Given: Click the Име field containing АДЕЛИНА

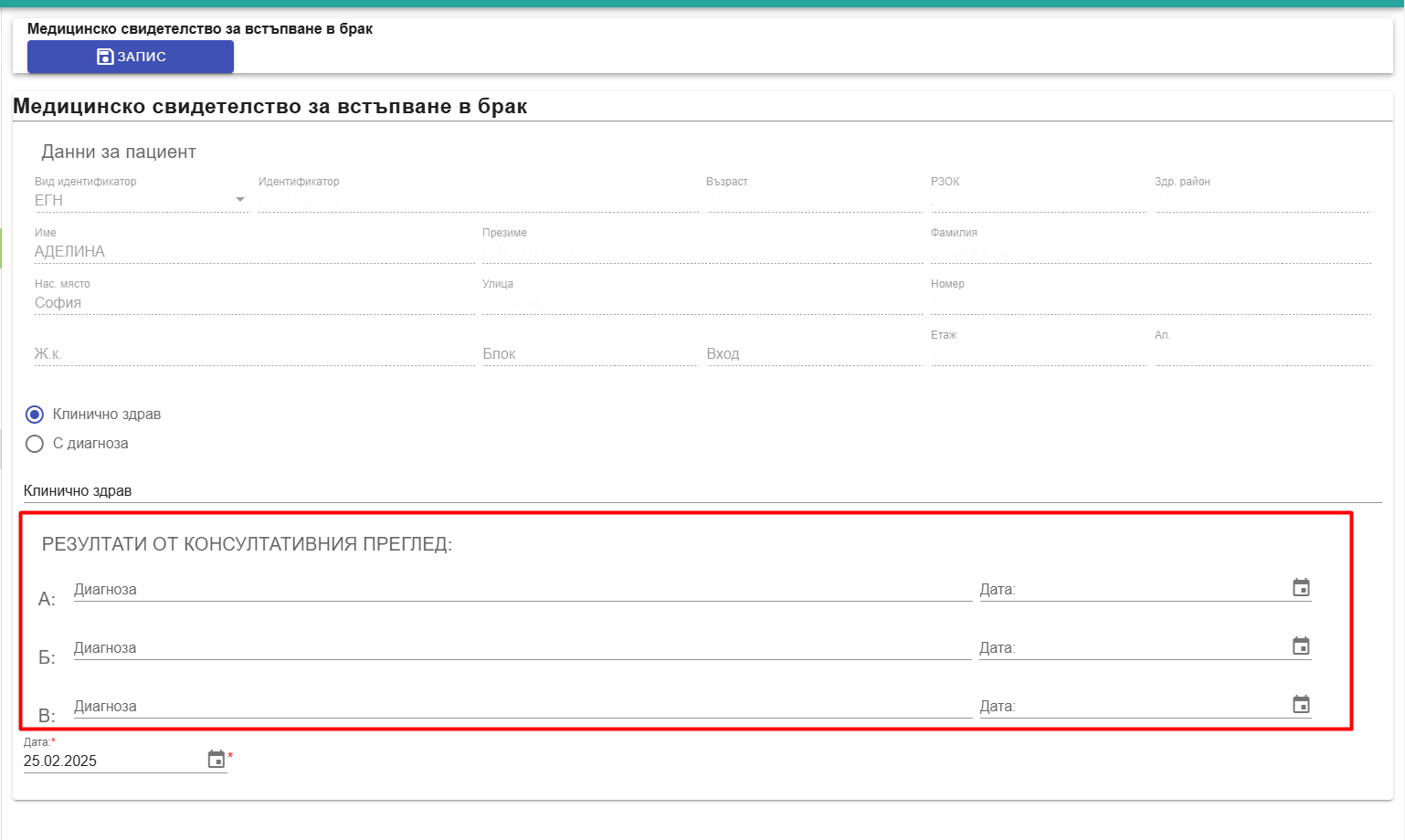Looking at the screenshot, I should (x=255, y=251).
